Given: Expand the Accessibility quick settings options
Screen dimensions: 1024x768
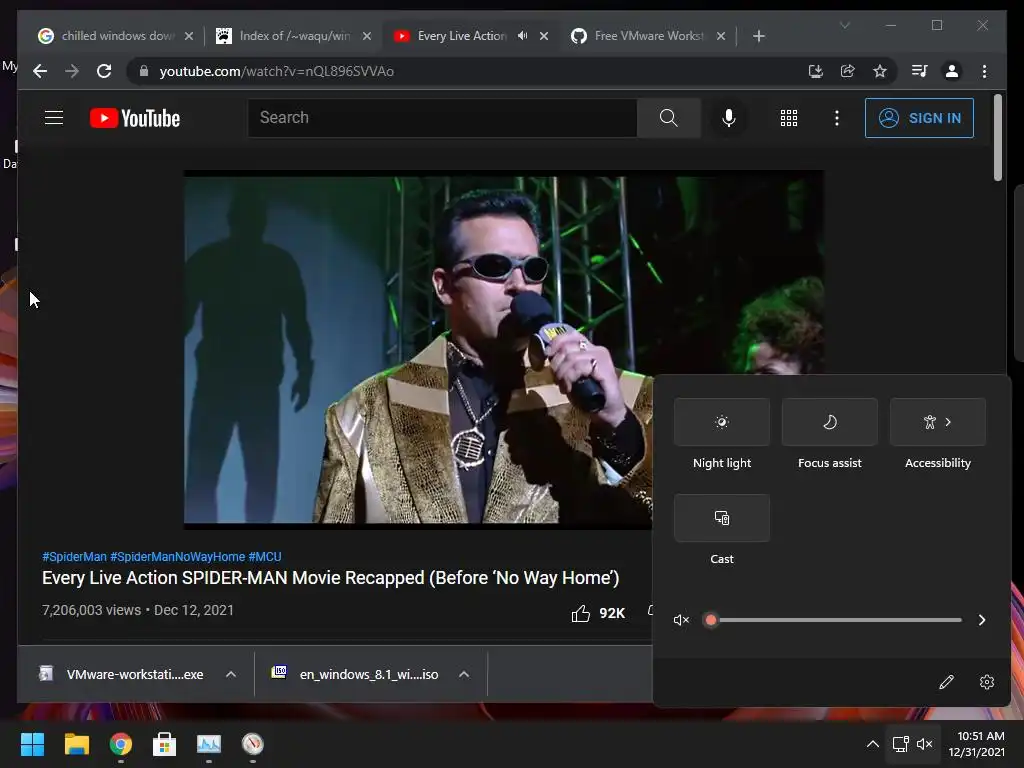Looking at the screenshot, I should (x=938, y=422).
